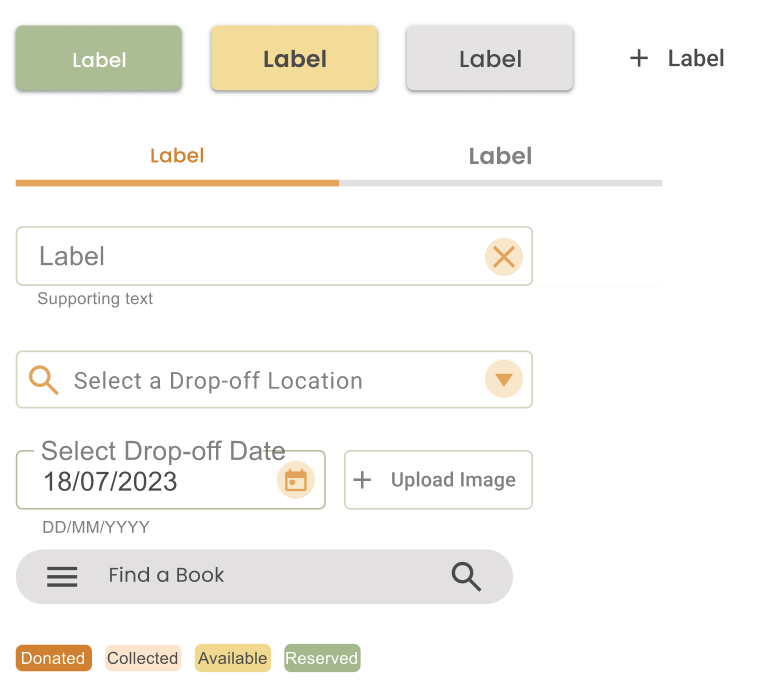Select the Donated status chip
Viewport: 760px width, 694px height.
pos(54,658)
